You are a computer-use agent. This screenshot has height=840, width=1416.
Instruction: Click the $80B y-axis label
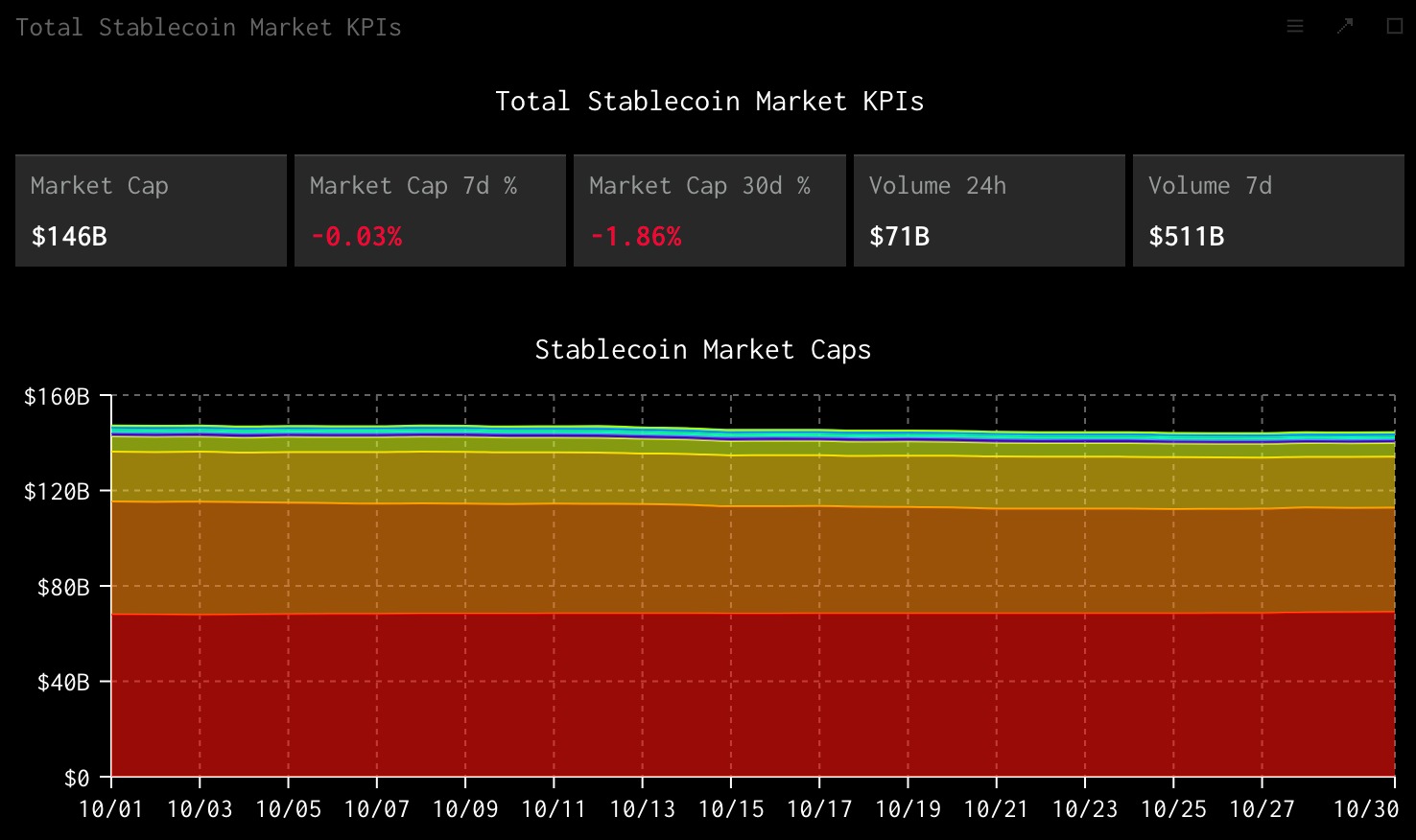(63, 587)
